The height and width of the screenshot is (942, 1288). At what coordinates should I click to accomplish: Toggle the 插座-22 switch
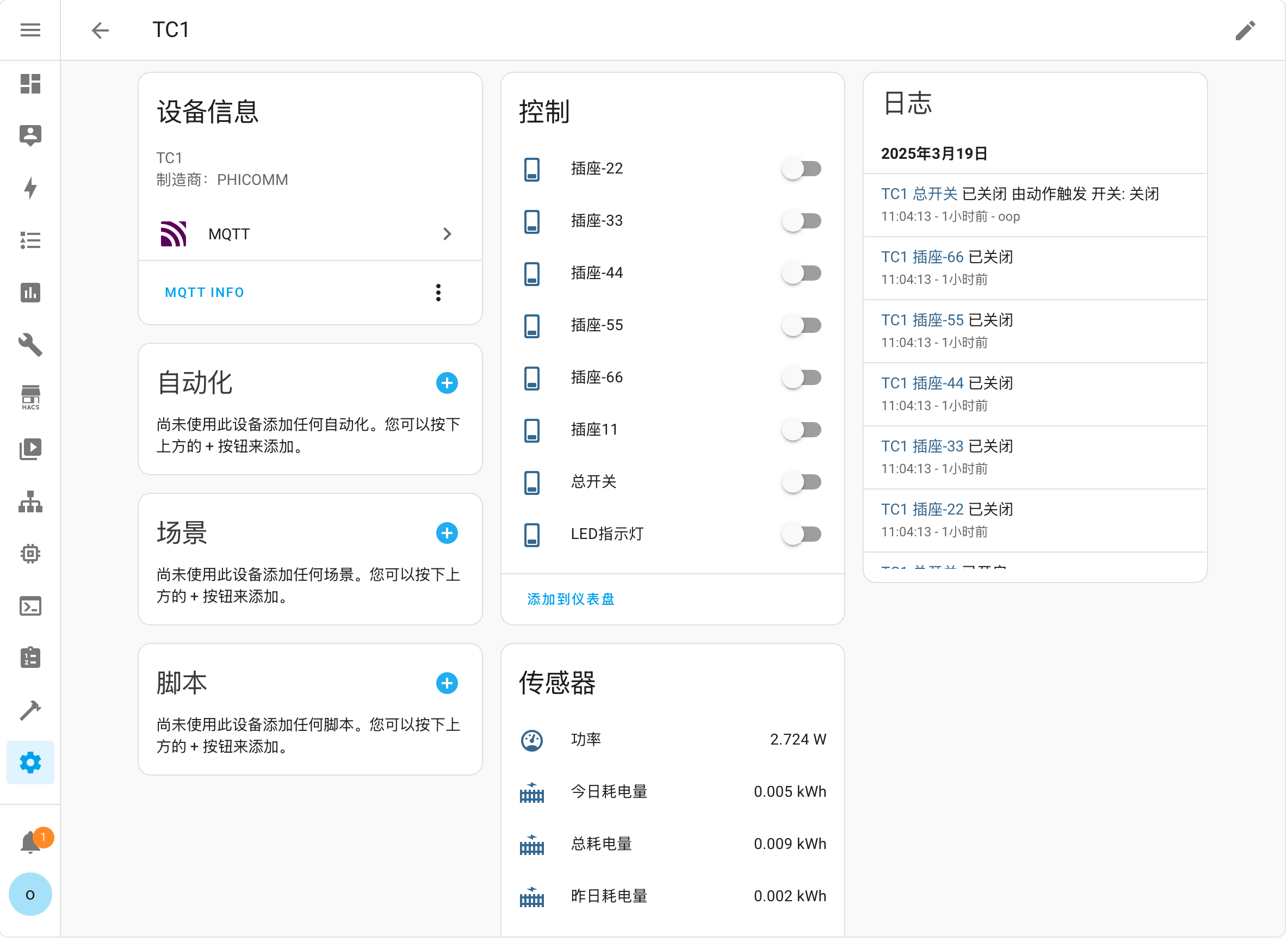(803, 169)
